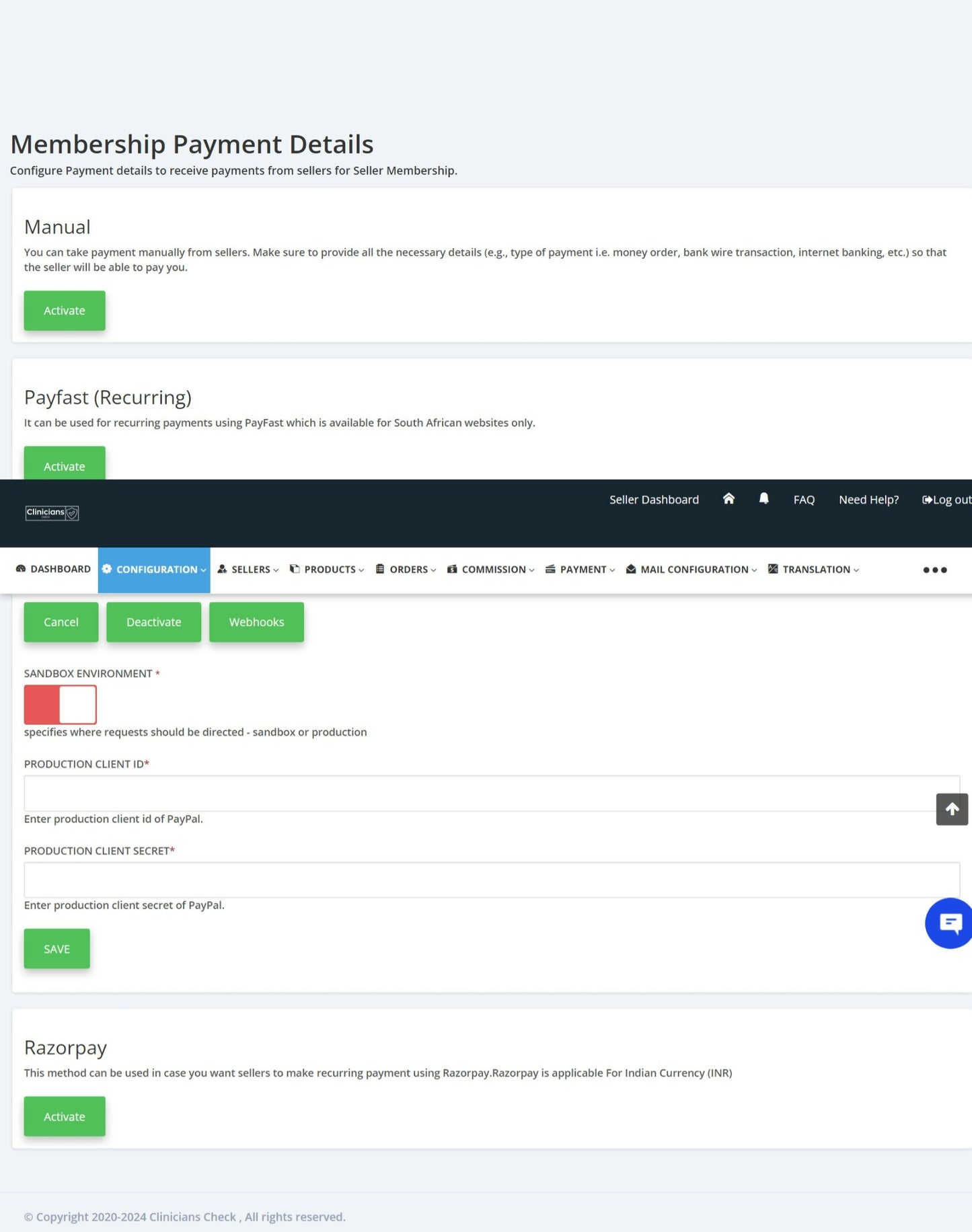This screenshot has width=972, height=1232.
Task: Click the Deactivate button
Action: click(x=153, y=622)
